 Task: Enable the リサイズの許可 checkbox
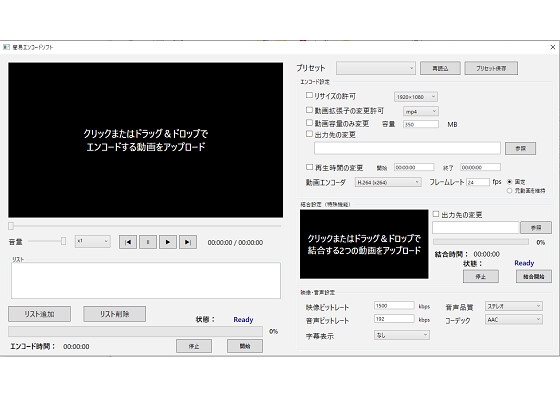pyautogui.click(x=309, y=95)
